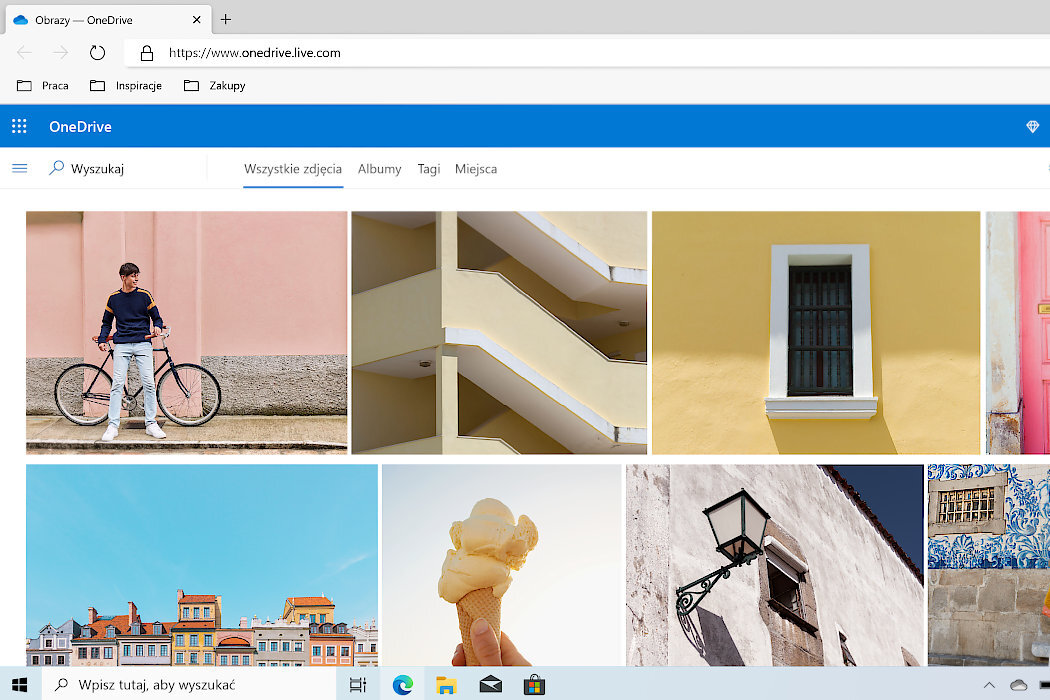This screenshot has width=1050, height=700.
Task: Close the Obrazy — OneDrive tab
Action: pos(196,19)
